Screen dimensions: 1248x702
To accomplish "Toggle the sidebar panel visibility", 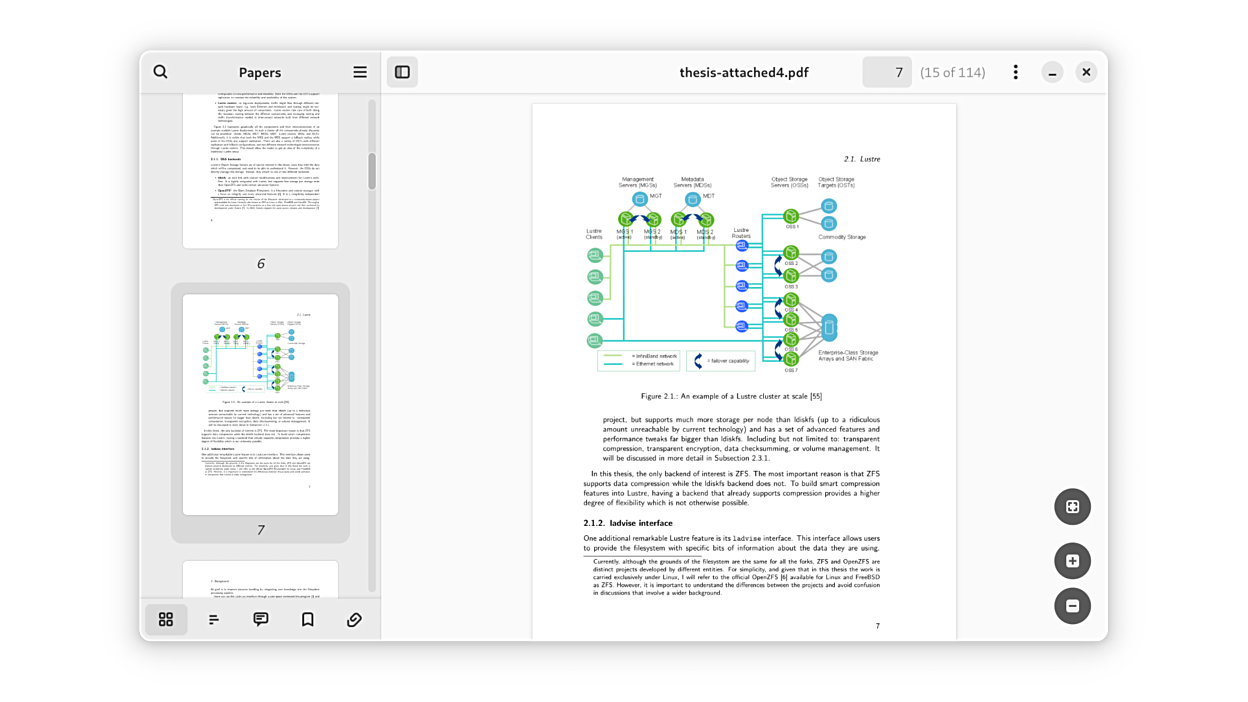I will tap(402, 72).
